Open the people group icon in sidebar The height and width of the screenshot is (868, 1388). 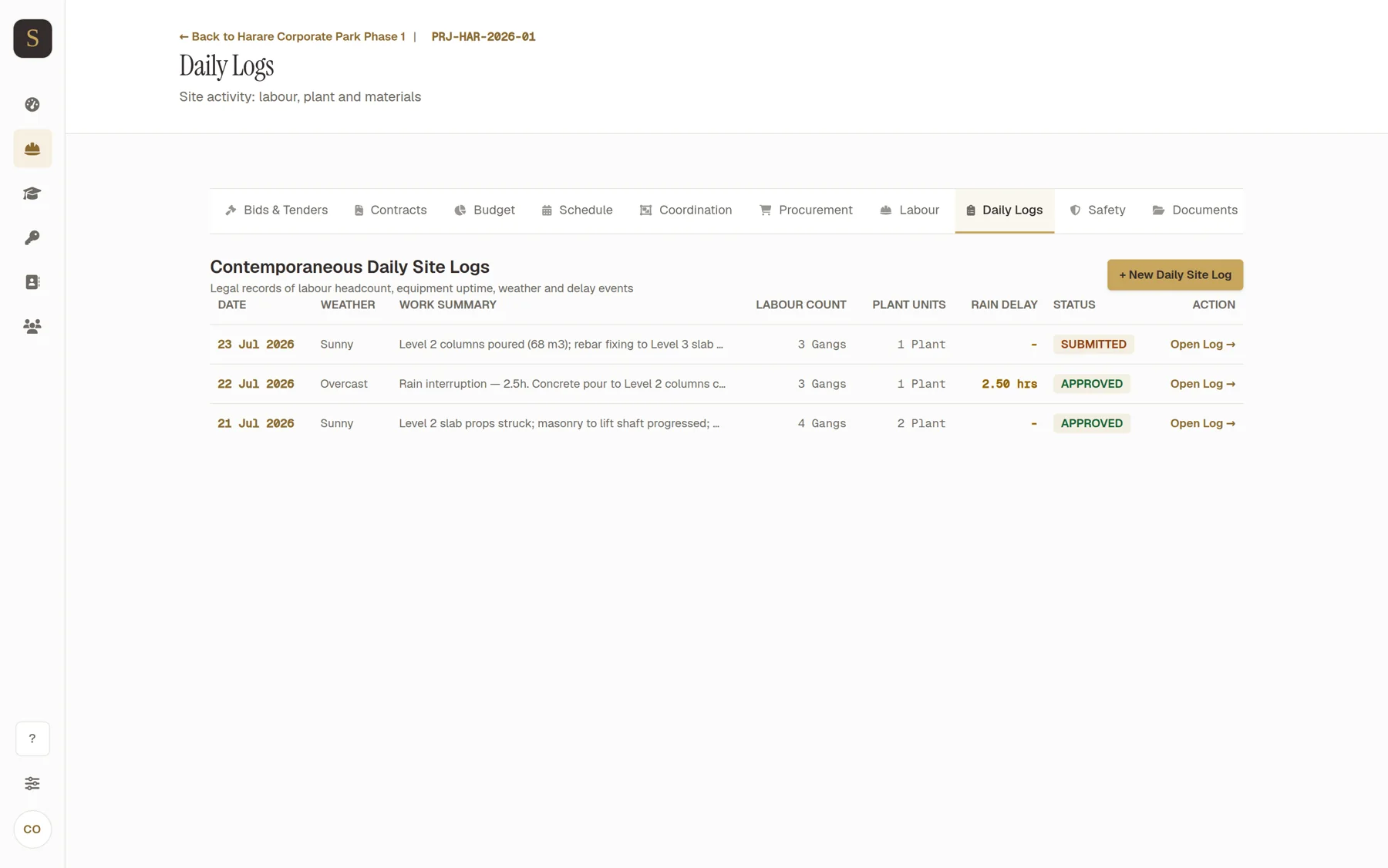(32, 326)
